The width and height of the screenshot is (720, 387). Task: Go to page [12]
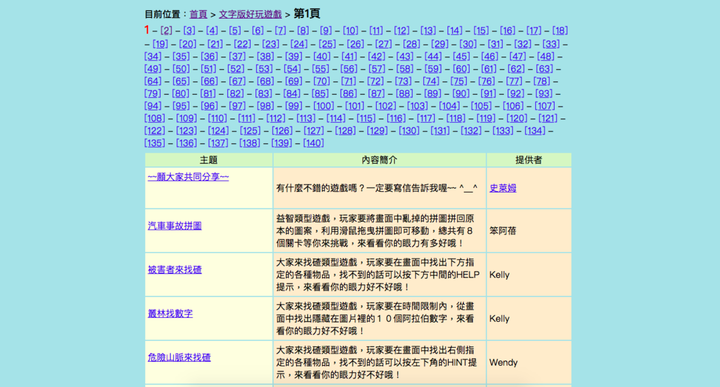(401, 31)
